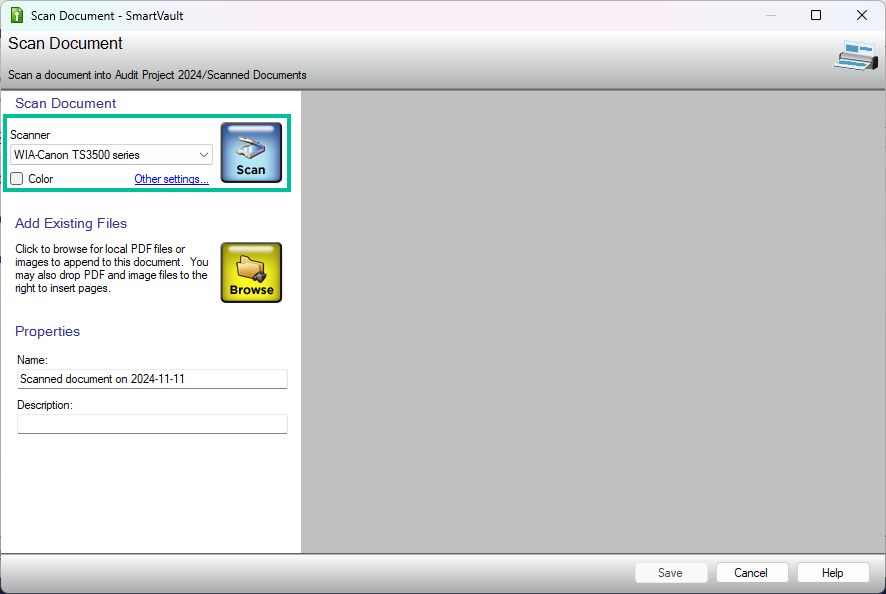Image resolution: width=886 pixels, height=594 pixels.
Task: Click the Add Existing Files heading
Action: pyautogui.click(x=71, y=223)
